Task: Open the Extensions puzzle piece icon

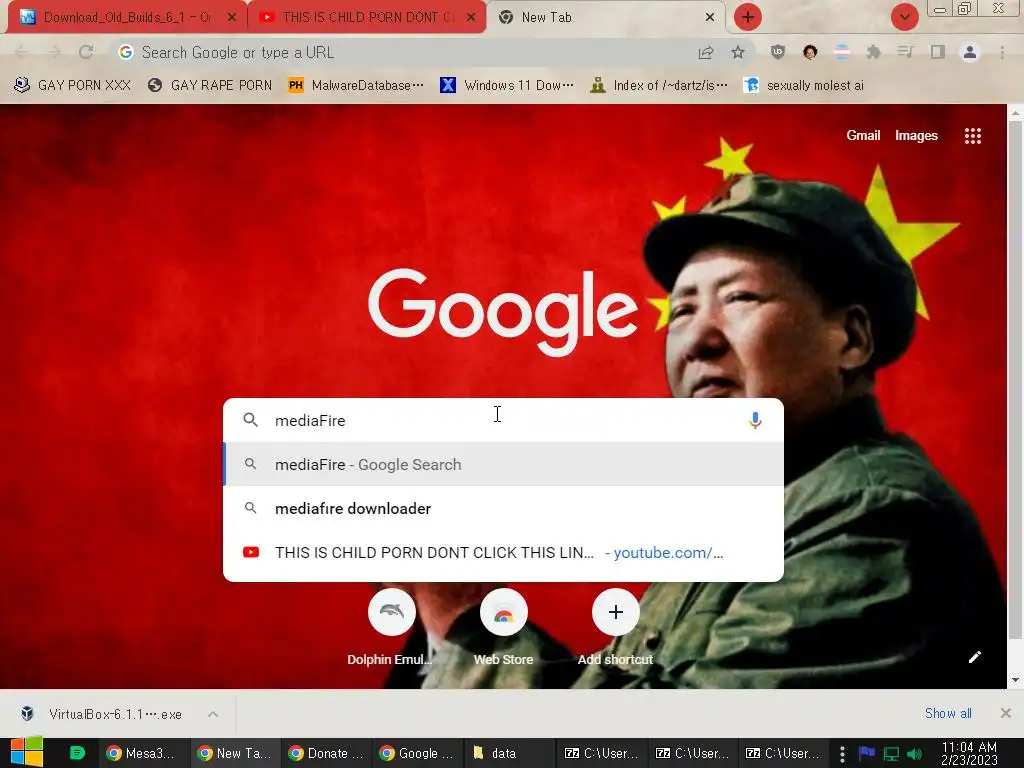Action: (x=873, y=53)
